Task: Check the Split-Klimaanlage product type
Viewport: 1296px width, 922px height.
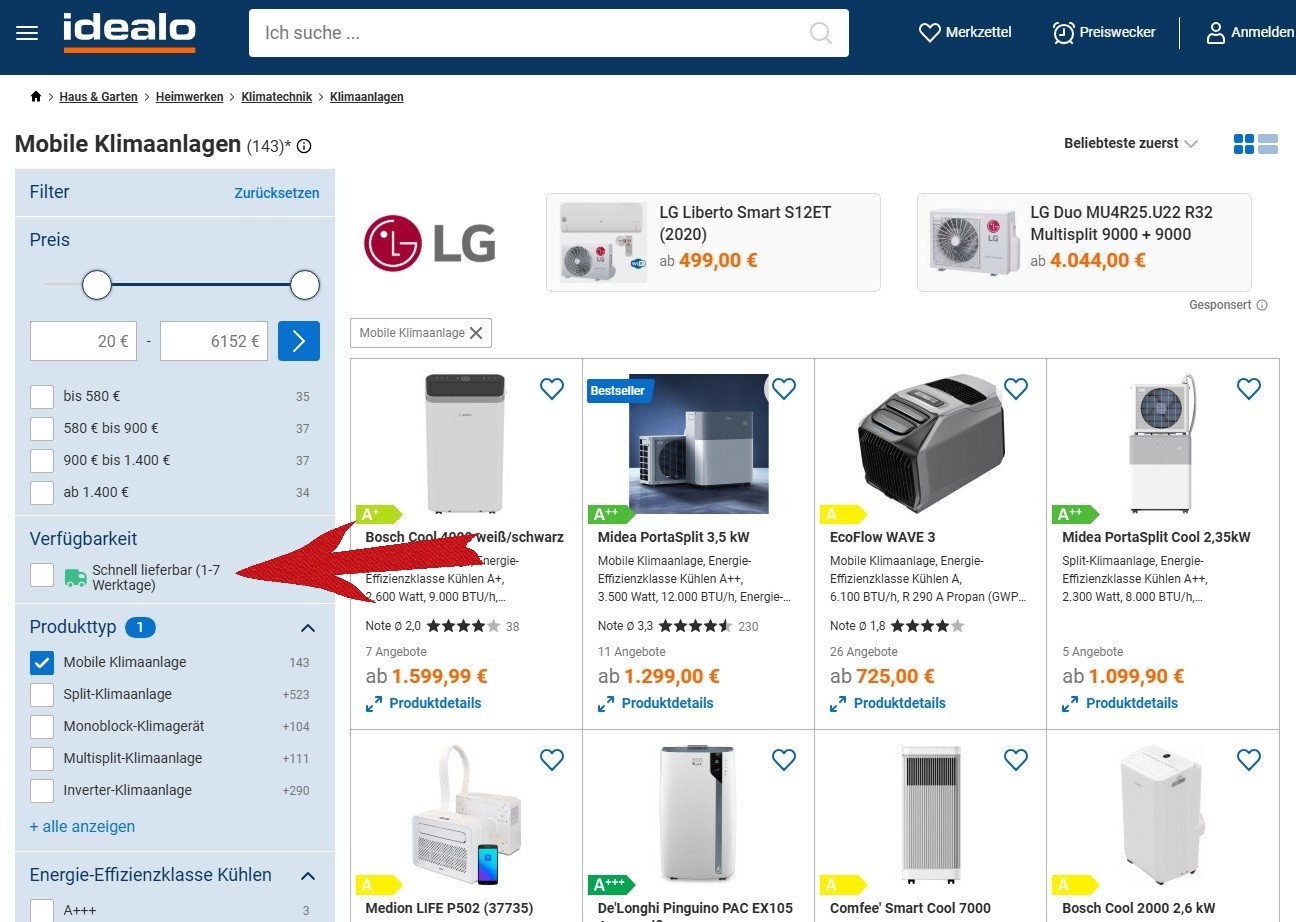Action: [x=42, y=694]
